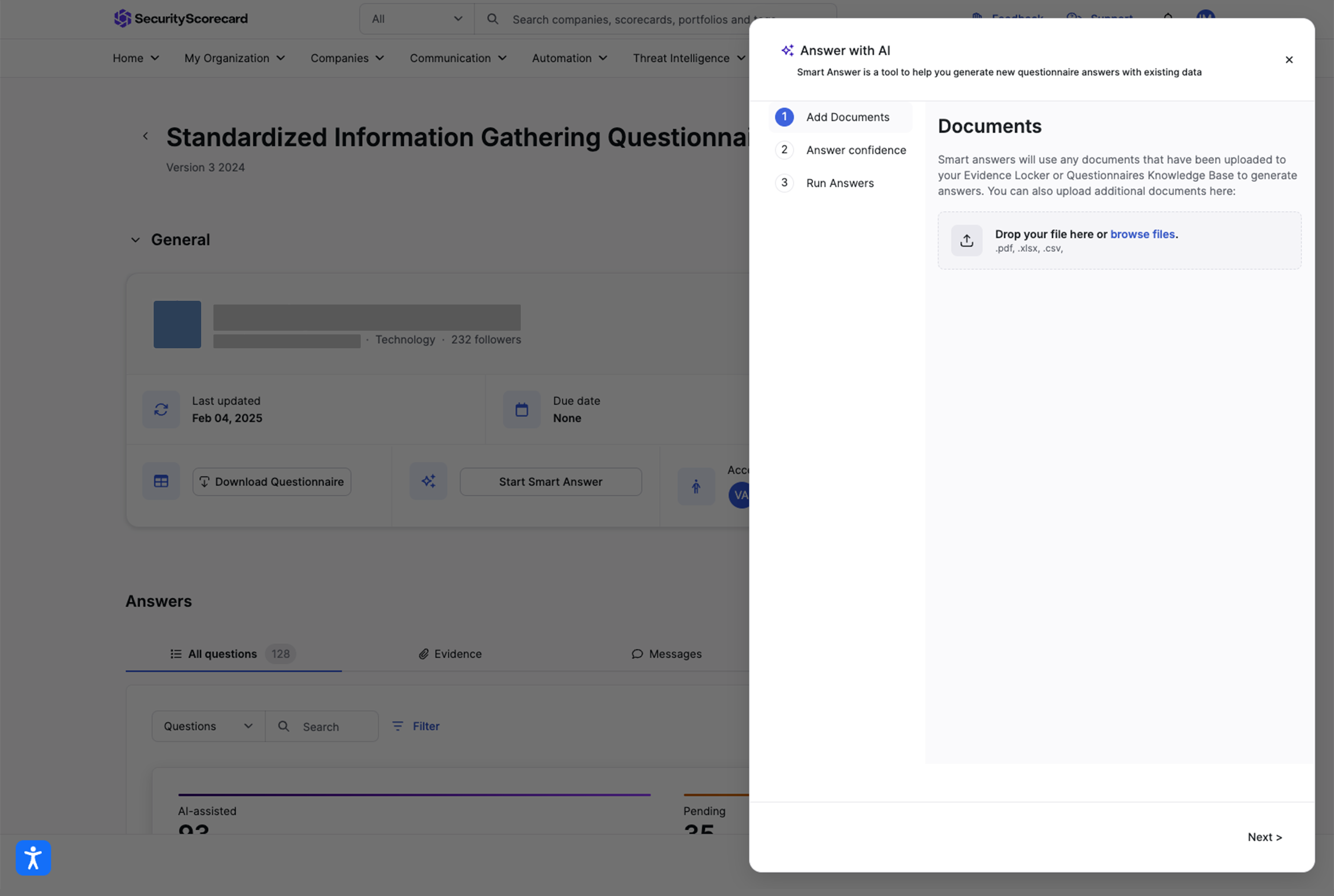Image resolution: width=1334 pixels, height=896 pixels.
Task: Collapse the General section
Action: (136, 240)
